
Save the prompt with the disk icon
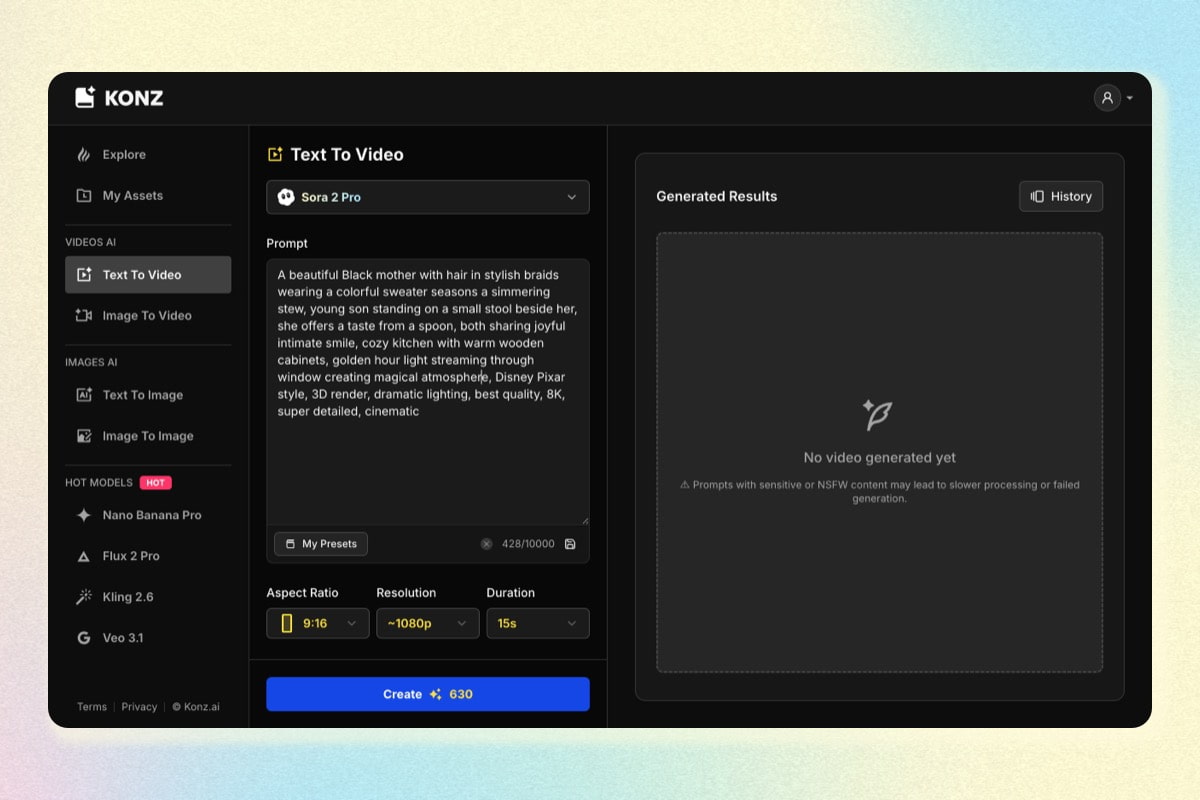tap(570, 544)
